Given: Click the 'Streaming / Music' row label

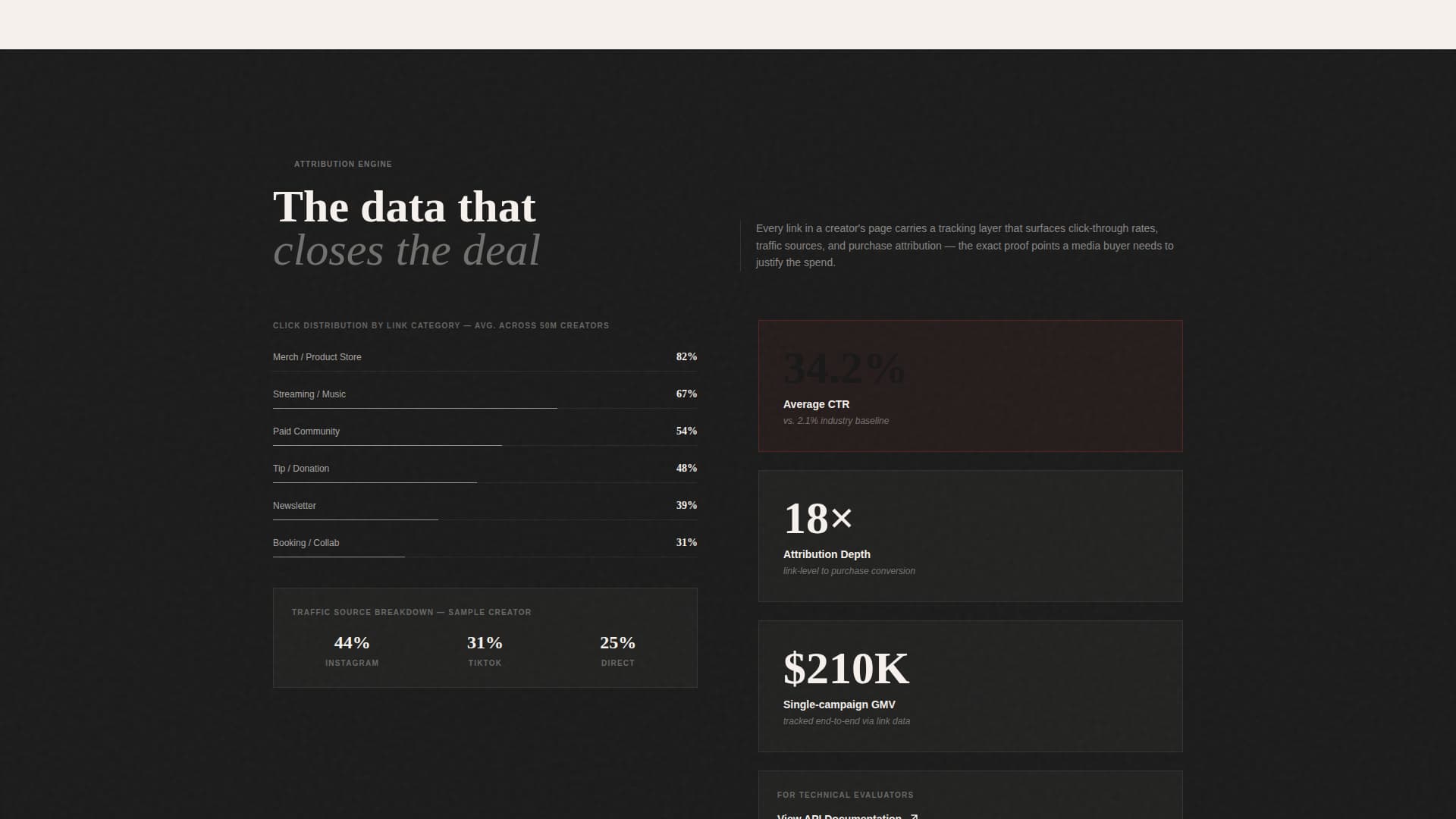Looking at the screenshot, I should (309, 394).
